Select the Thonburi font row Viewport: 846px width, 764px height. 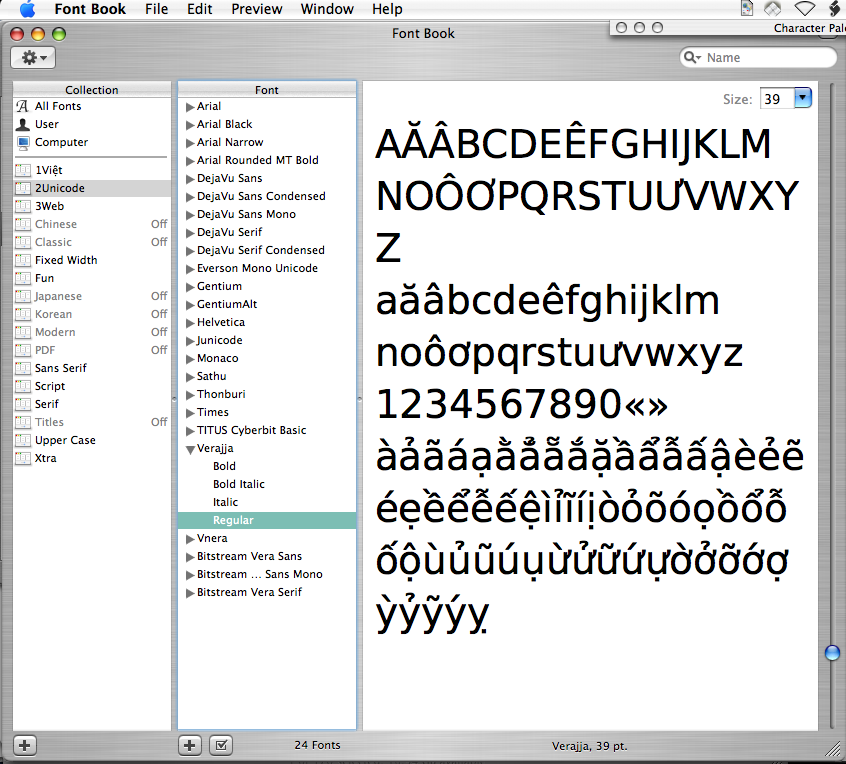pos(267,394)
